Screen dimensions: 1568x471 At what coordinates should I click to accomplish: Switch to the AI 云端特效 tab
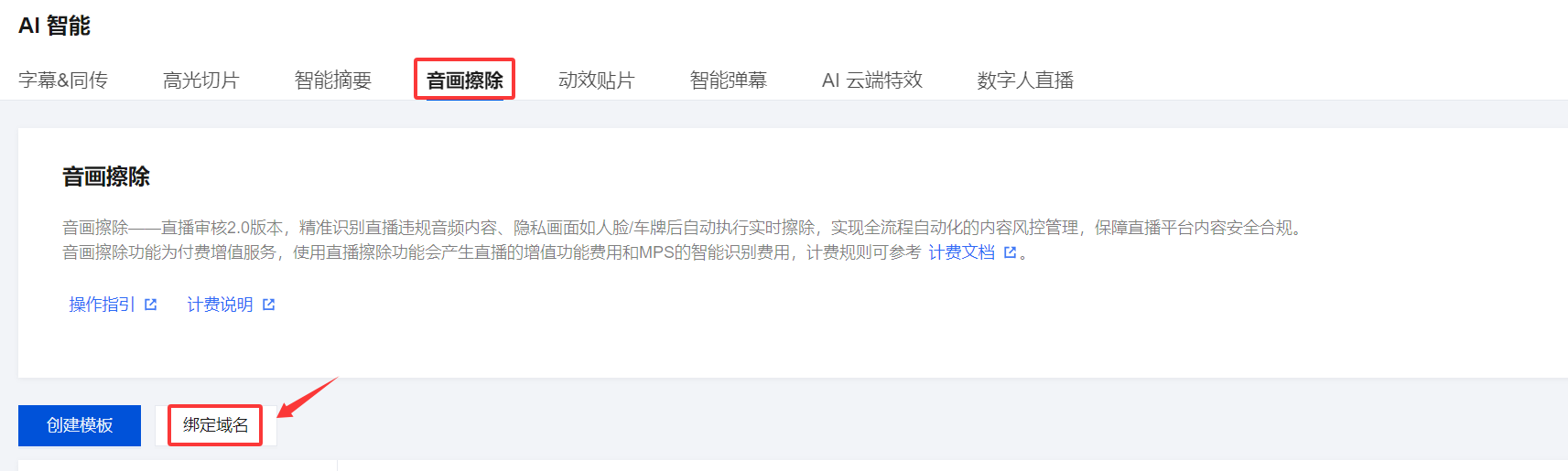[872, 80]
